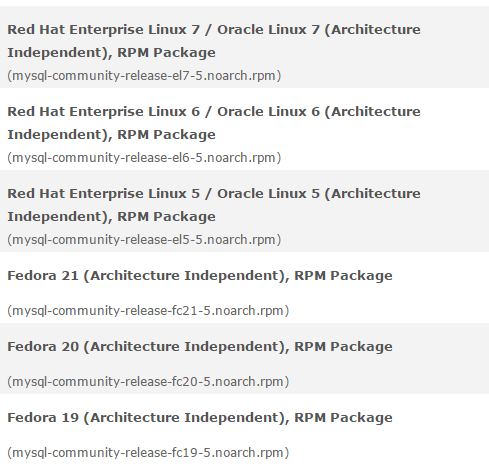Click "Independent), RPM Package" under Linux 6 heading
489x469 pixels.
coord(111,135)
